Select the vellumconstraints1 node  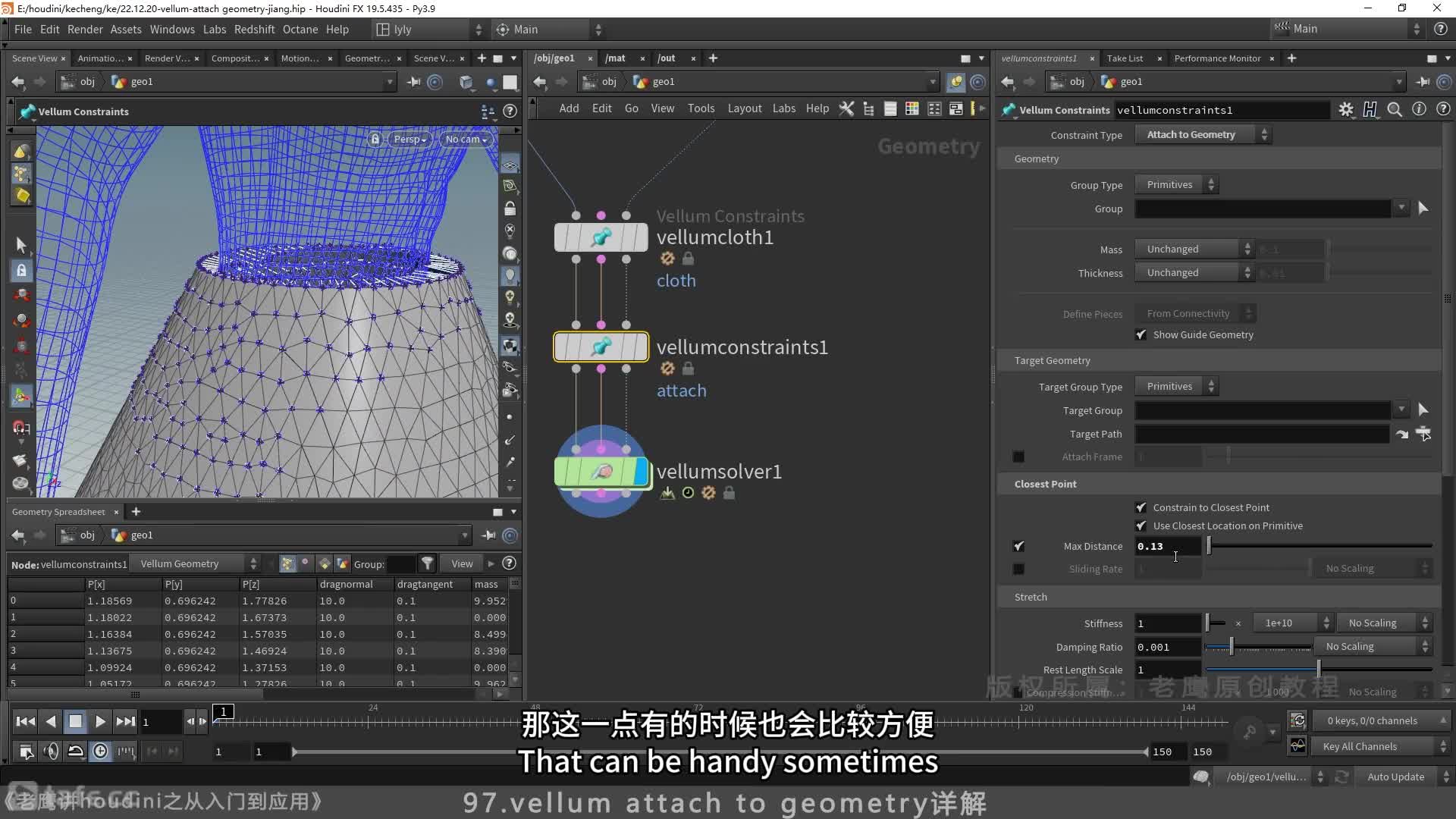point(601,347)
